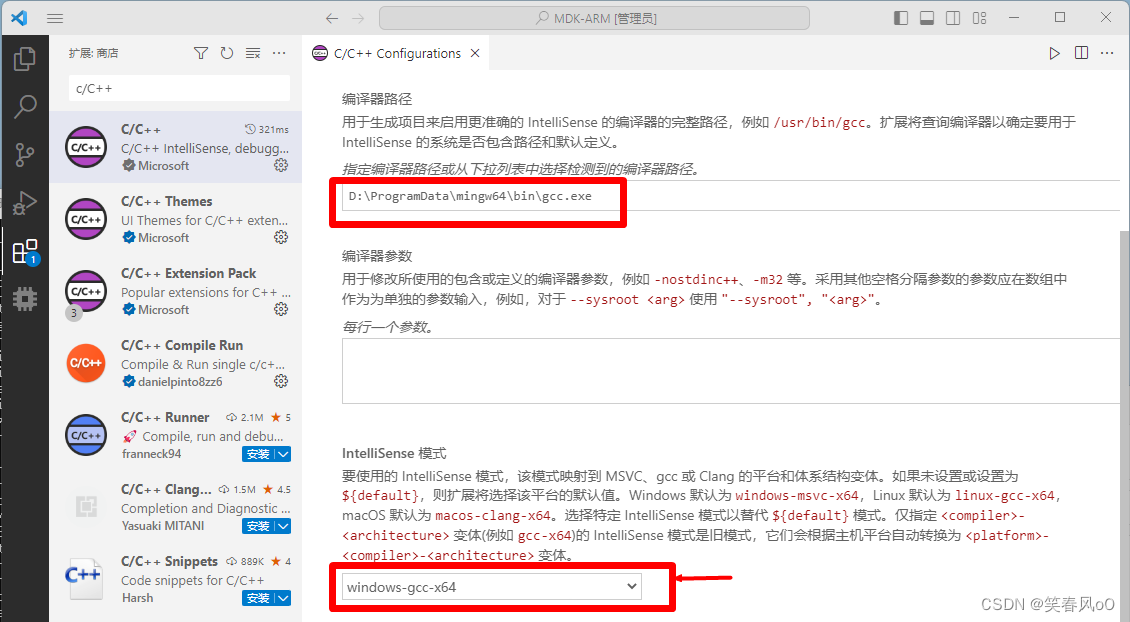Open the Source Control view
Image resolution: width=1130 pixels, height=622 pixels.
click(25, 155)
